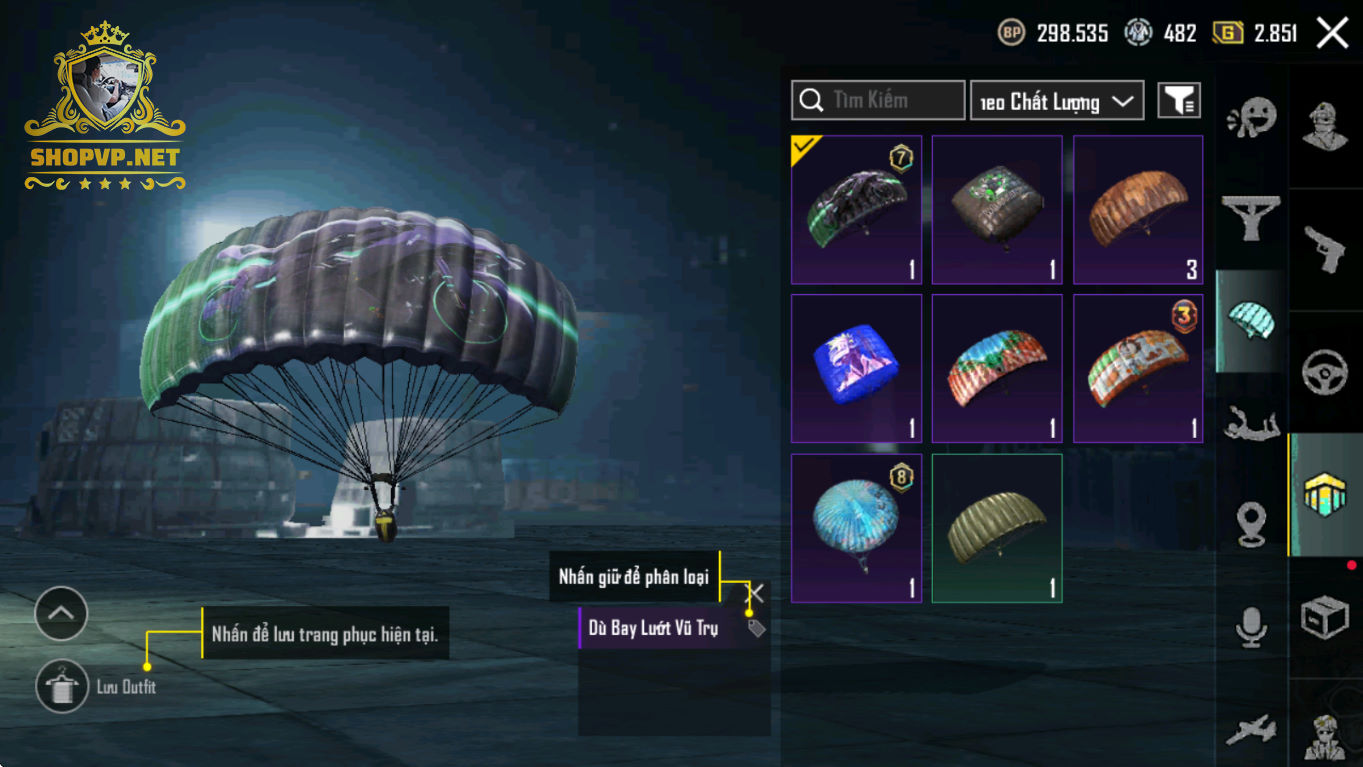The image size is (1363, 767).
Task: Select the microphone voice pack icon
Action: tap(1251, 627)
